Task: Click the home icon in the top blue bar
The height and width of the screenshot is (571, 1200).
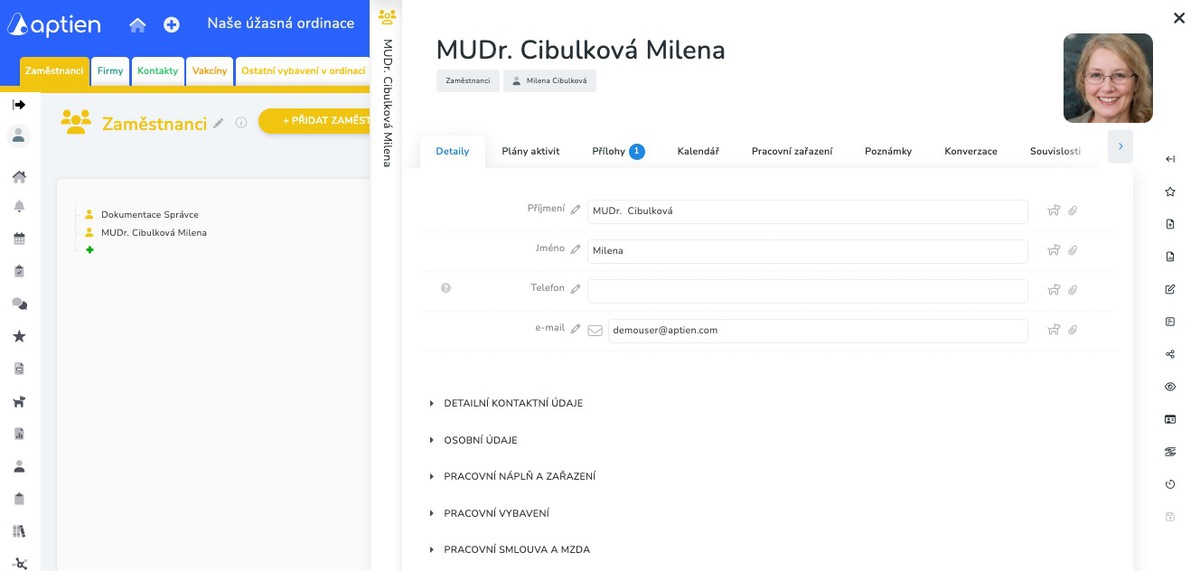Action: point(137,24)
